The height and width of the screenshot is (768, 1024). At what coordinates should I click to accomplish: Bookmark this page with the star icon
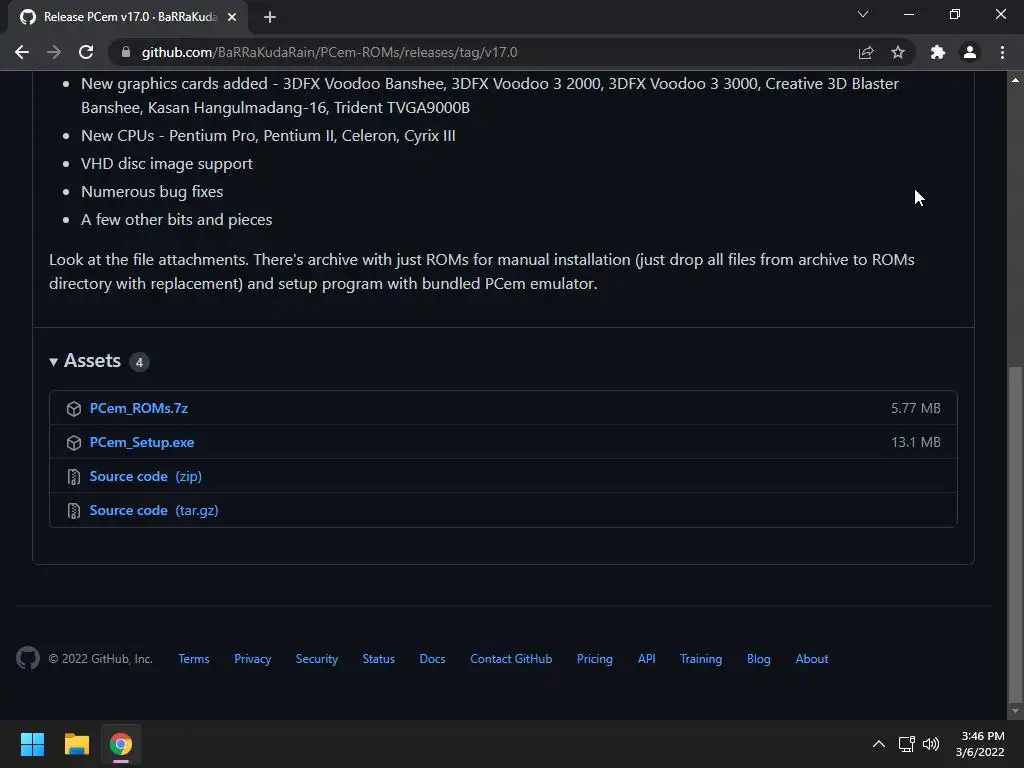click(x=898, y=52)
